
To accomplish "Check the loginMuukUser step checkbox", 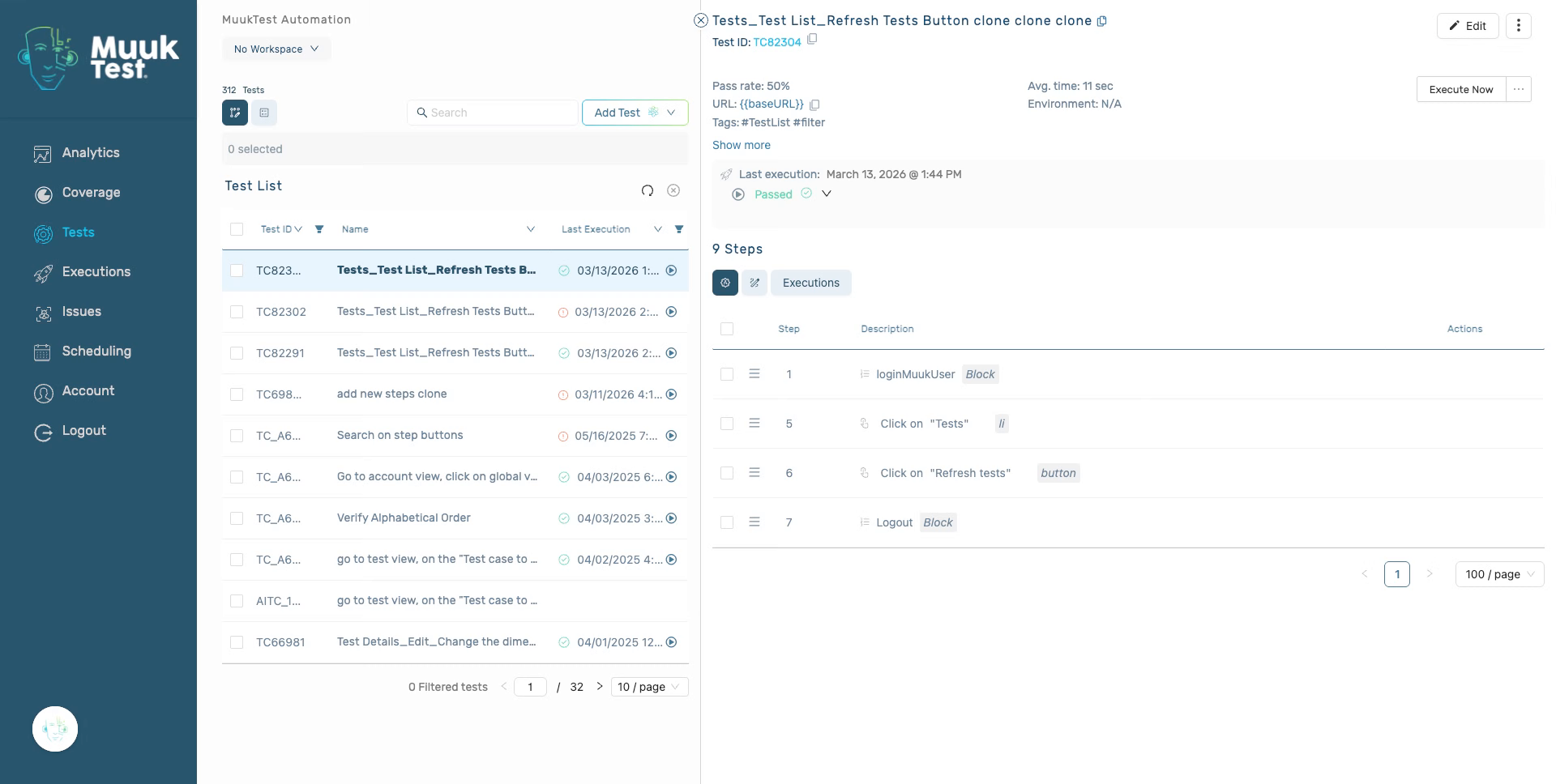I will (727, 374).
